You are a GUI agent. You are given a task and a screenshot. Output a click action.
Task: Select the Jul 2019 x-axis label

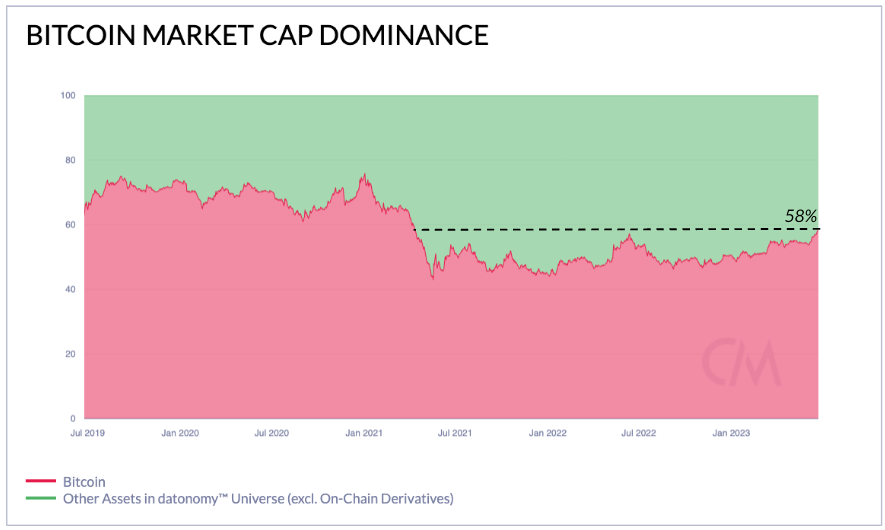click(x=89, y=433)
